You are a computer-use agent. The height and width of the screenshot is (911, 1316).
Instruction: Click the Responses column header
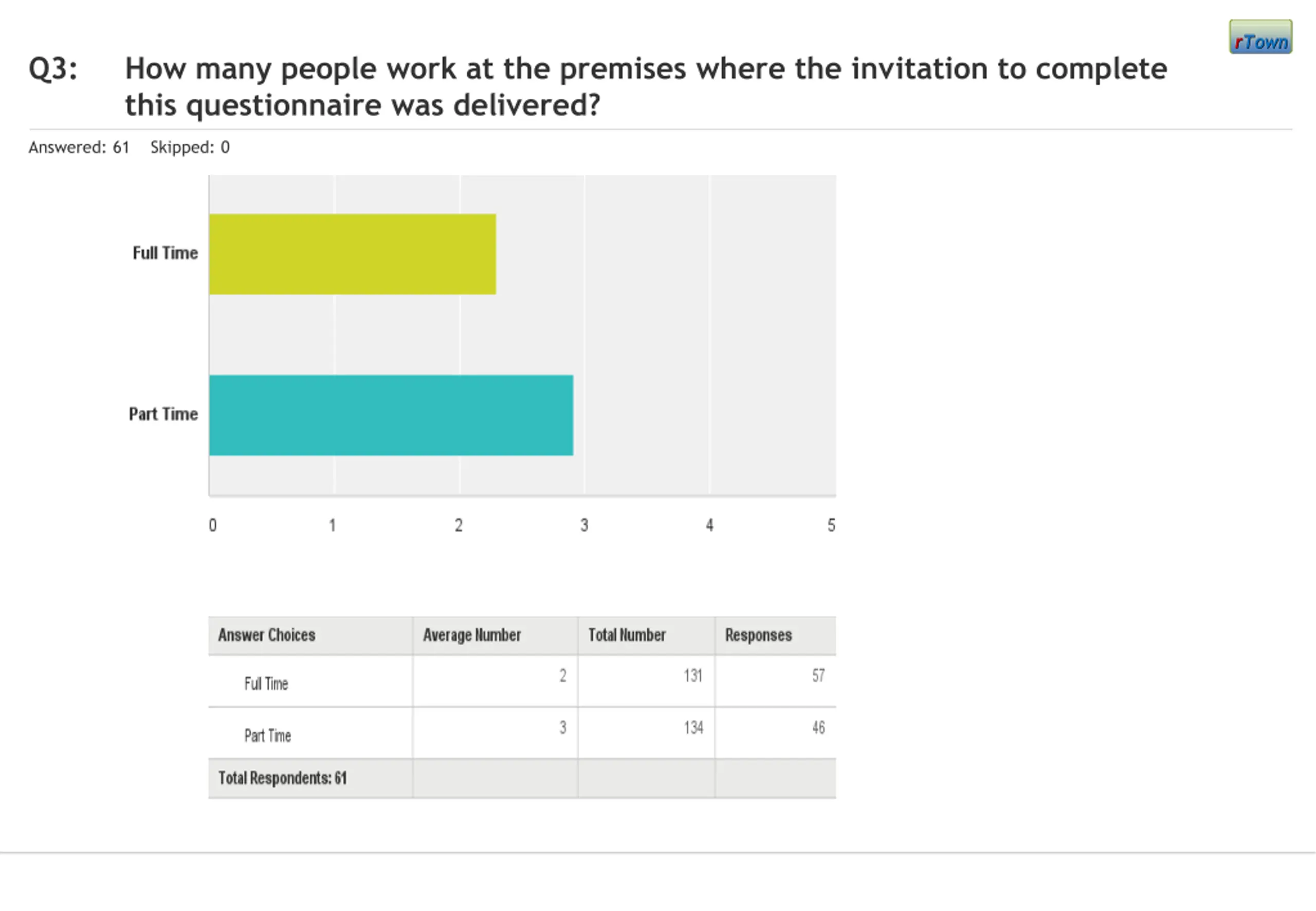[758, 635]
